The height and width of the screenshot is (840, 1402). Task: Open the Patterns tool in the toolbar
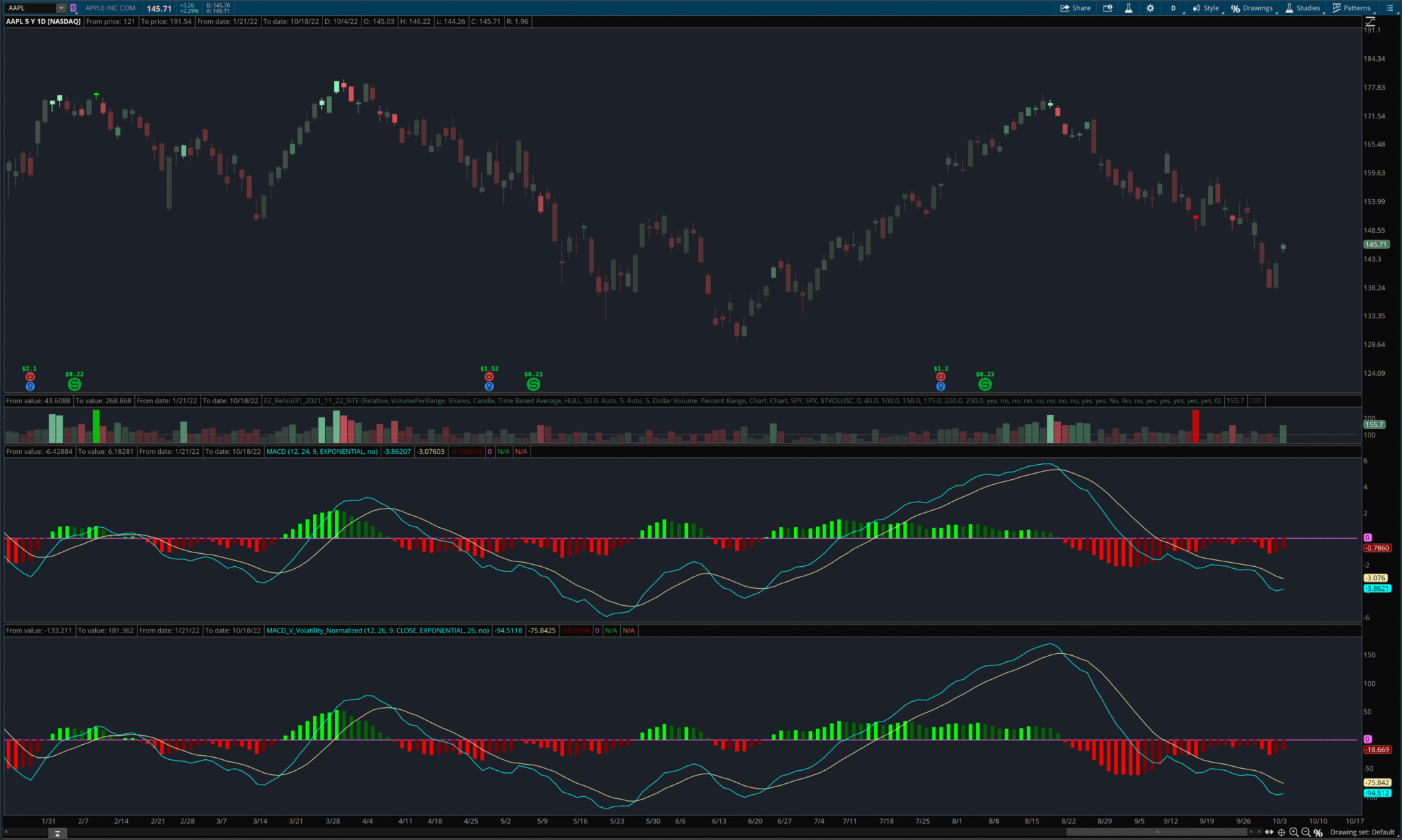(x=1352, y=8)
